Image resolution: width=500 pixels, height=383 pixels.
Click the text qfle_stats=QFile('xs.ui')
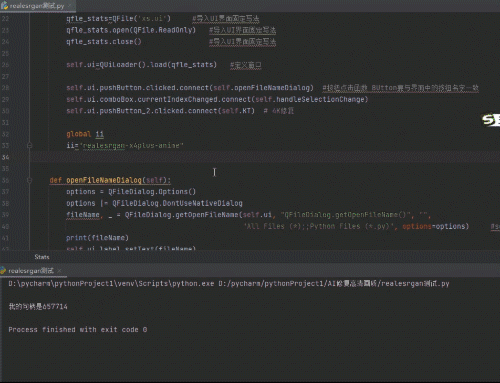coord(118,18)
